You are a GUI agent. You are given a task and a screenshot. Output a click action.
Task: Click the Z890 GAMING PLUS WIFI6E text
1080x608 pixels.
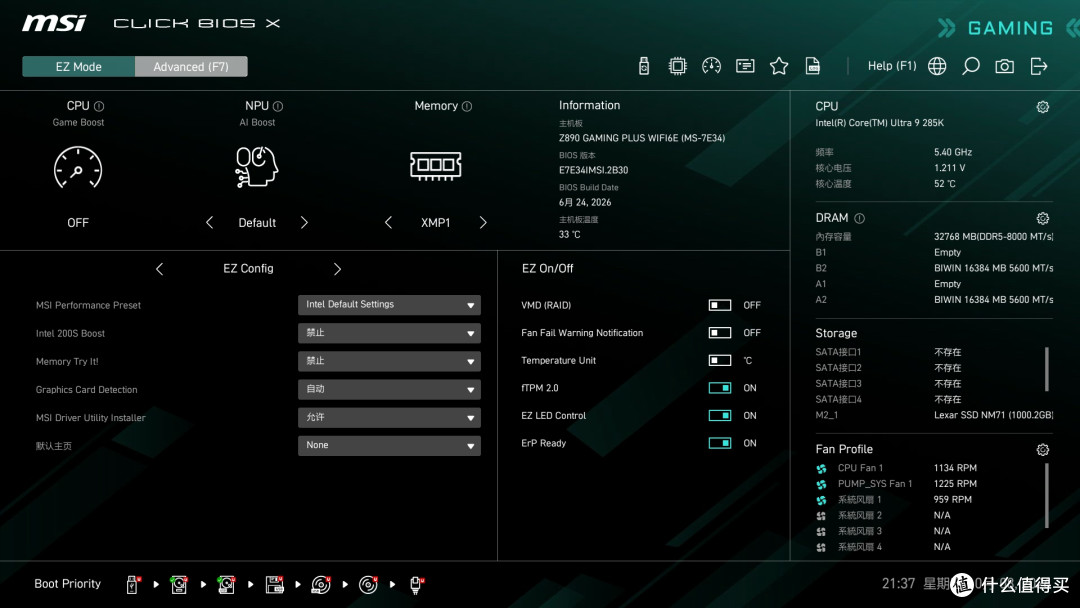click(642, 138)
